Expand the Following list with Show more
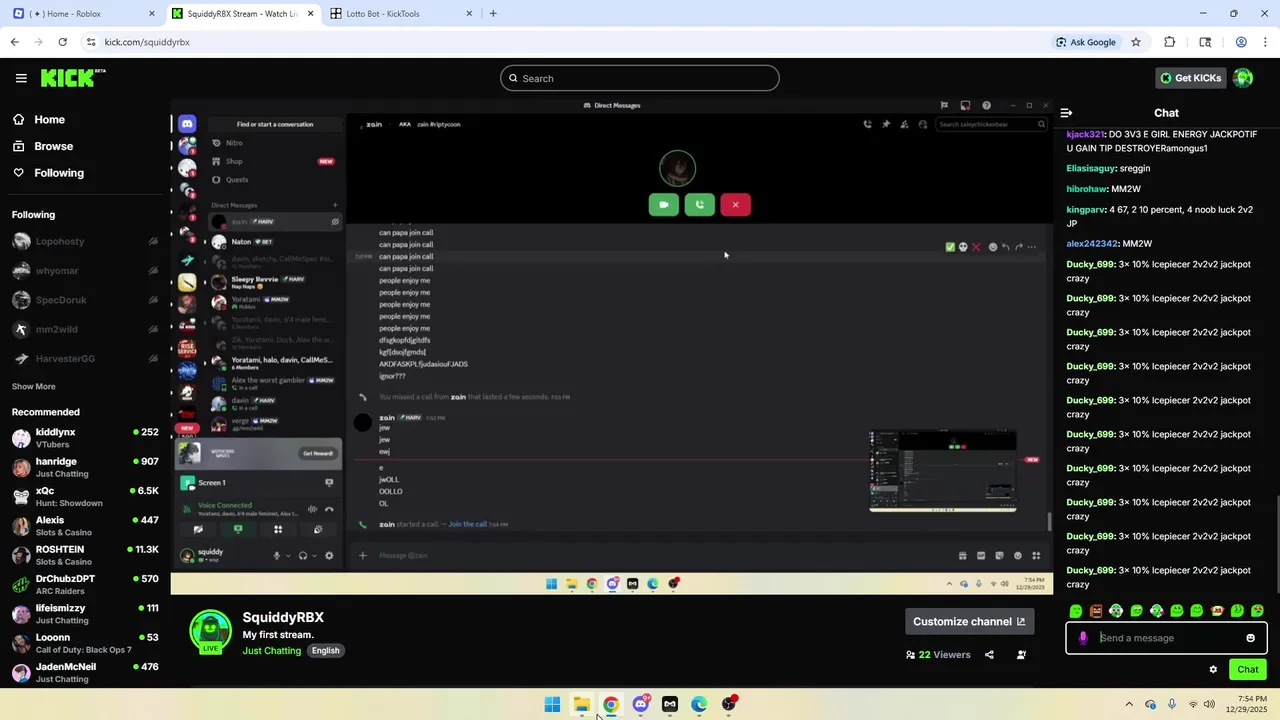The width and height of the screenshot is (1280, 720). (34, 387)
